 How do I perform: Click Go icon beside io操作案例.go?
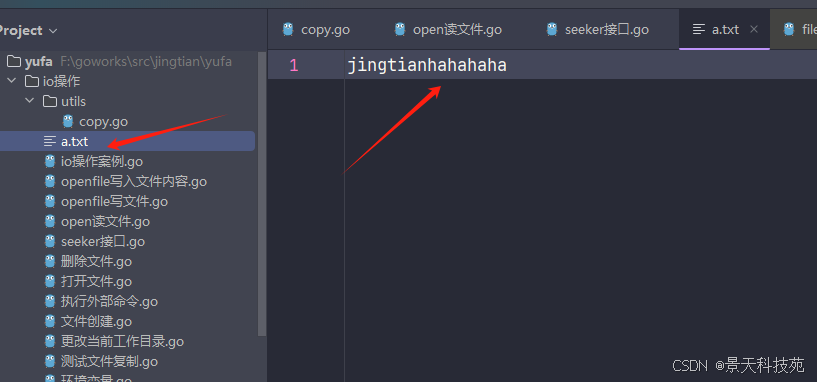[x=50, y=162]
